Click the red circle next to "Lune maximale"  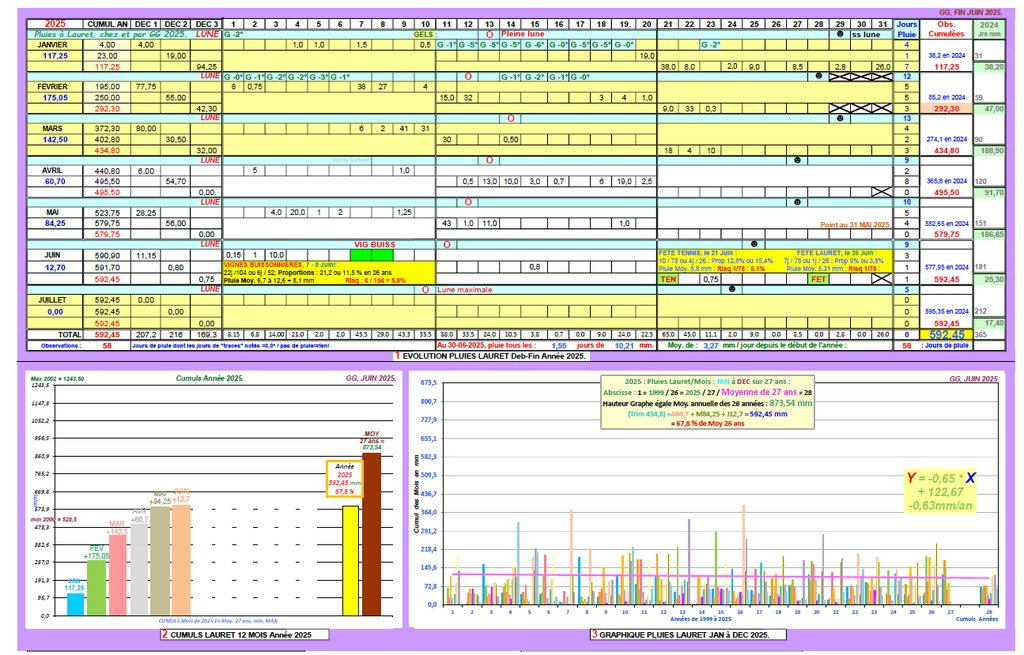pyautogui.click(x=426, y=290)
